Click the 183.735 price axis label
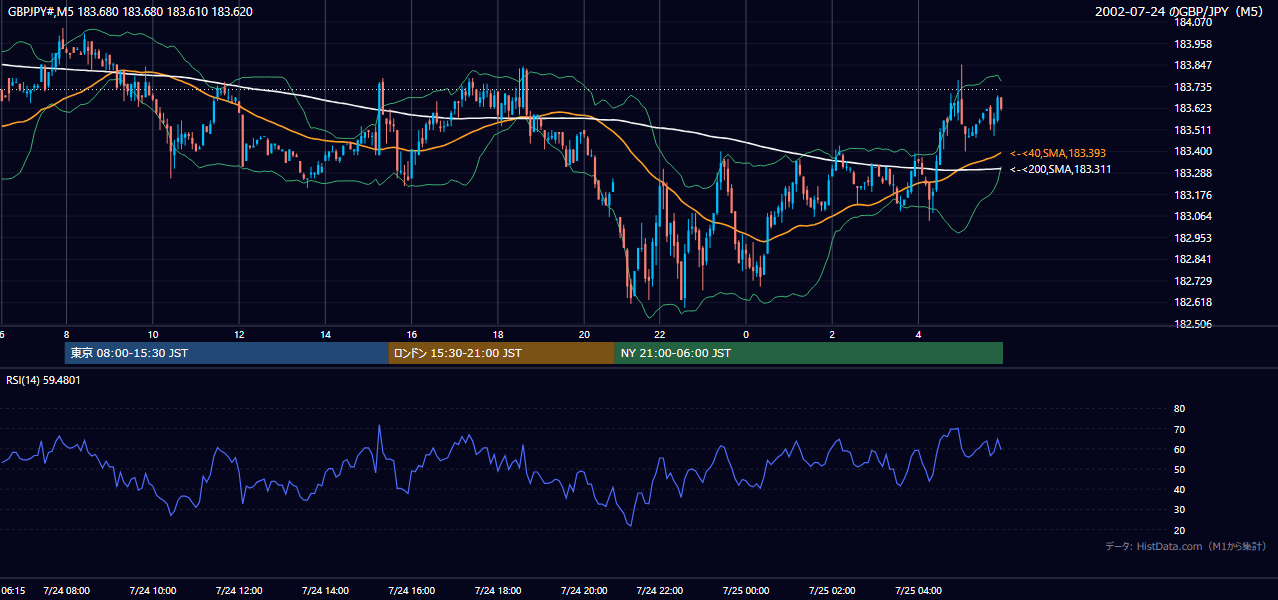 [1192, 87]
